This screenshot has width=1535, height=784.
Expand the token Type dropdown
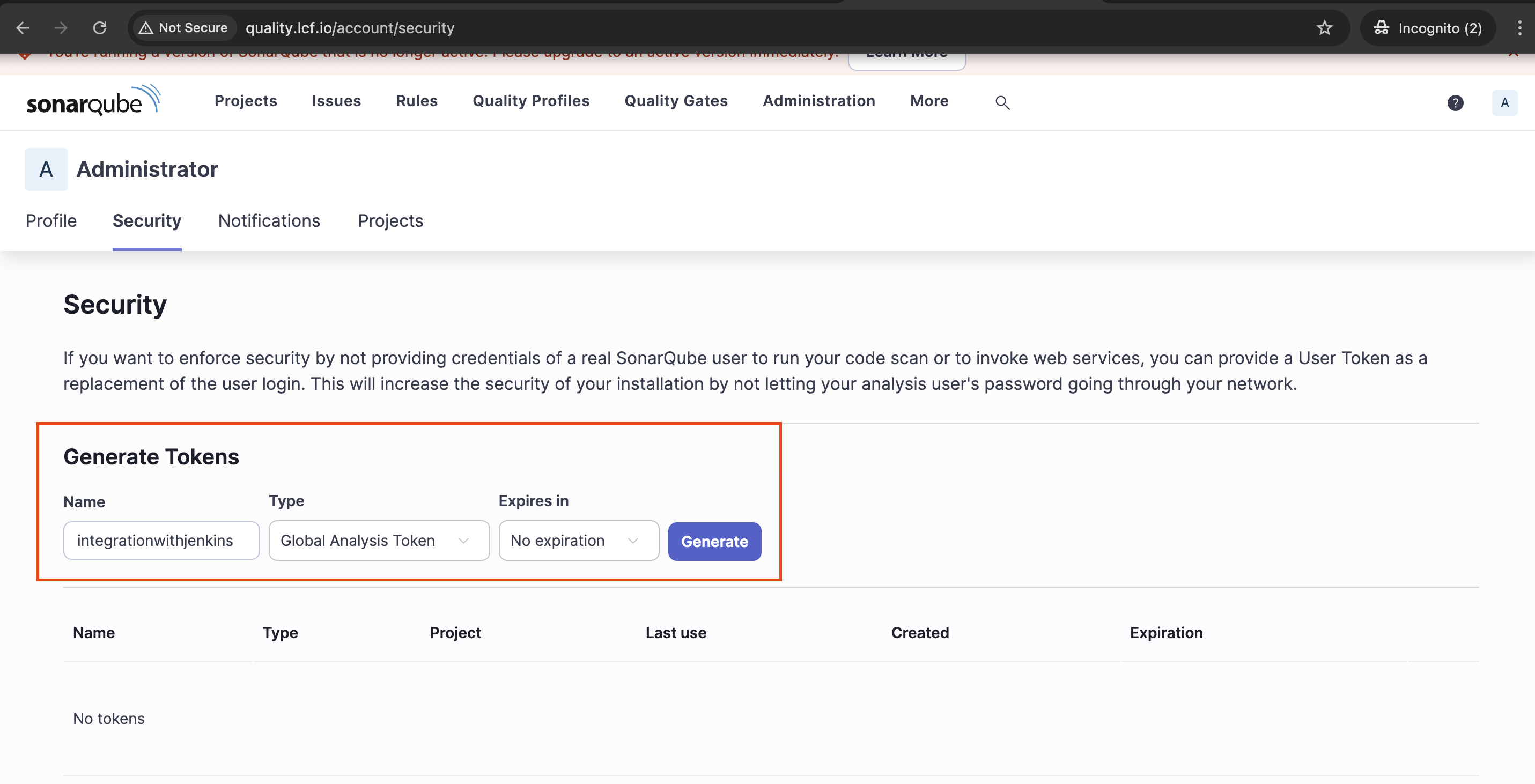pos(379,541)
